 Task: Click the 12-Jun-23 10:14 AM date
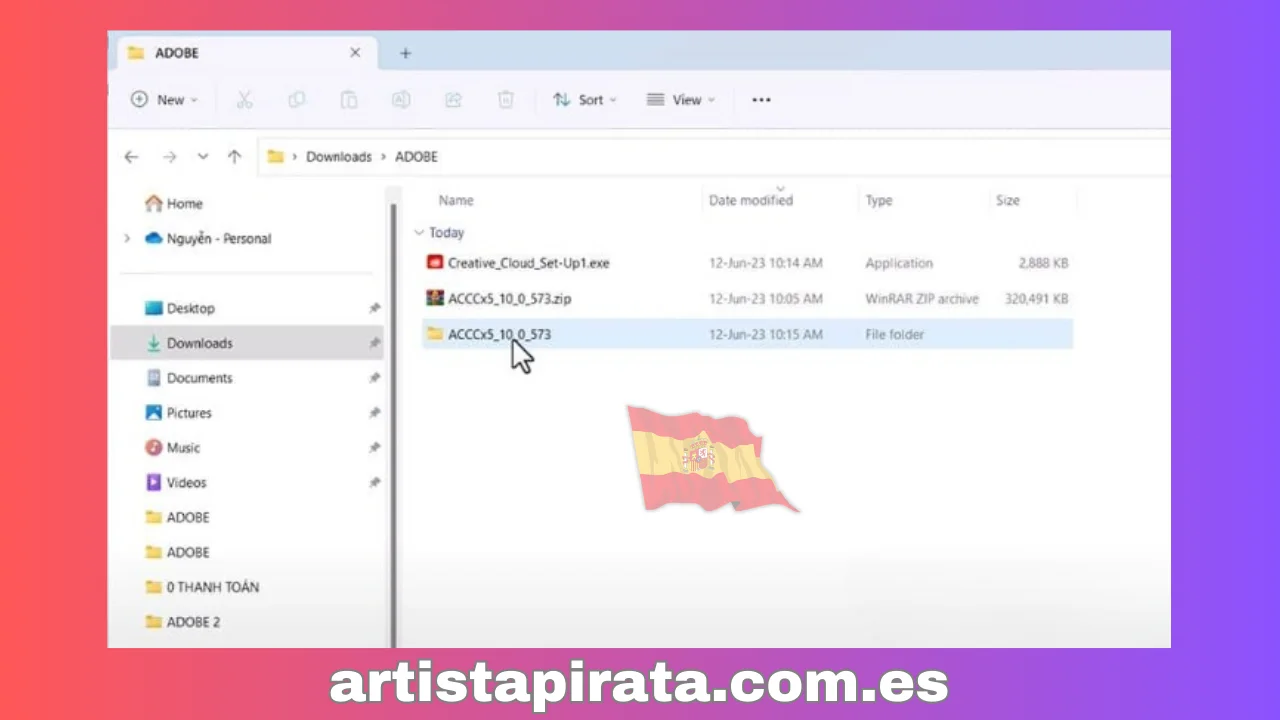pyautogui.click(x=766, y=264)
